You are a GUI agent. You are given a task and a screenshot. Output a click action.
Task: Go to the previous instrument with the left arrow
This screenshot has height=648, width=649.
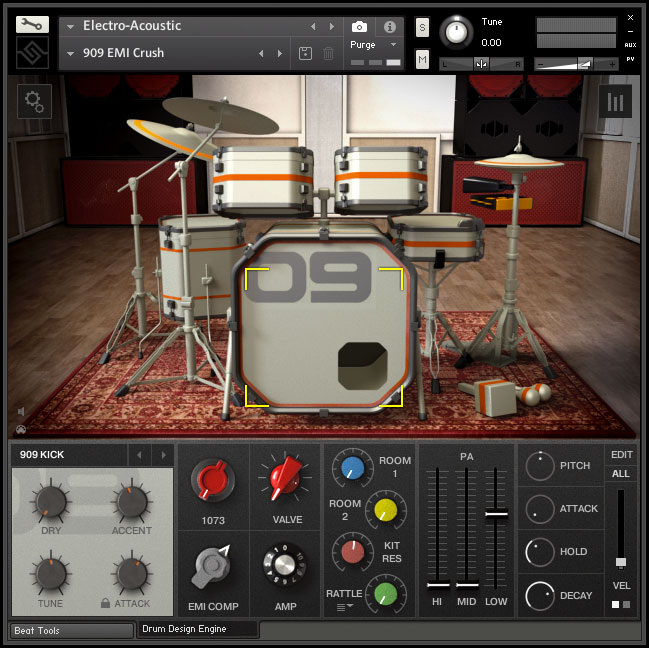(313, 26)
